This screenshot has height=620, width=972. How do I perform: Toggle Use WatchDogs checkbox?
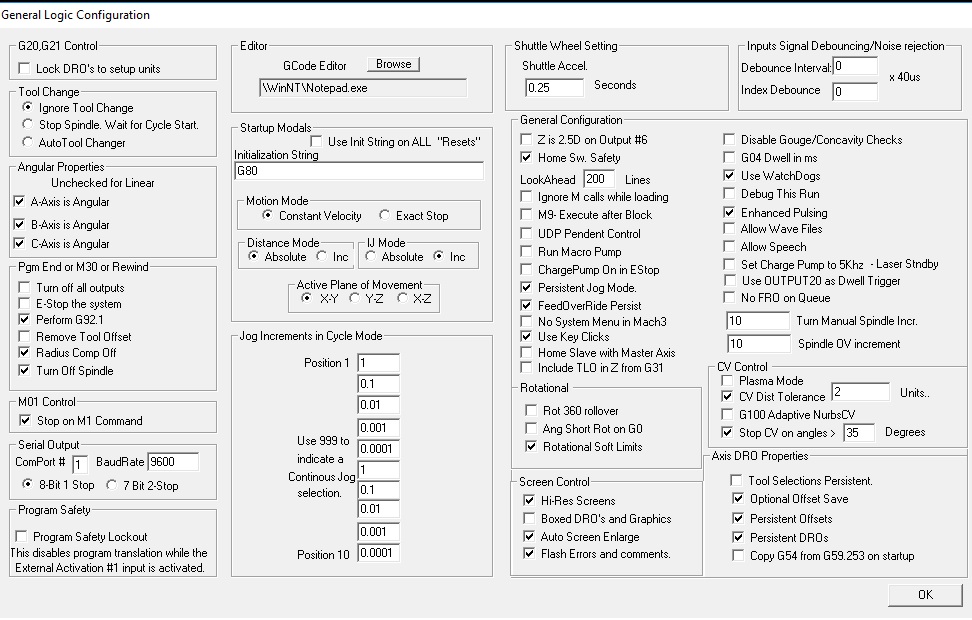[x=730, y=175]
